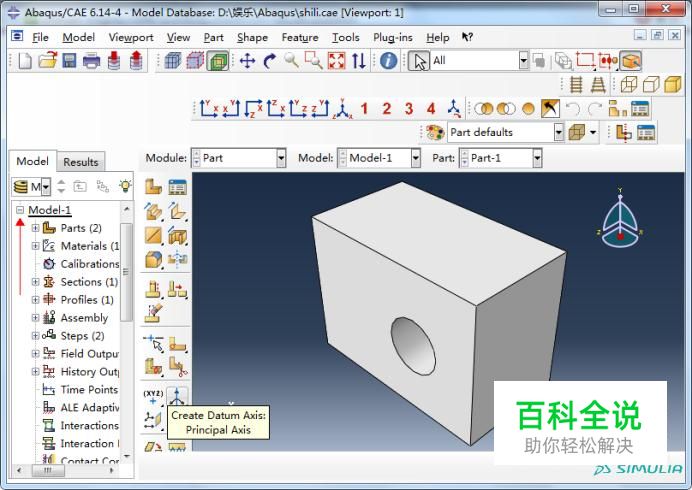Open the Feature menu
Image resolution: width=692 pixels, height=490 pixels.
click(x=300, y=38)
